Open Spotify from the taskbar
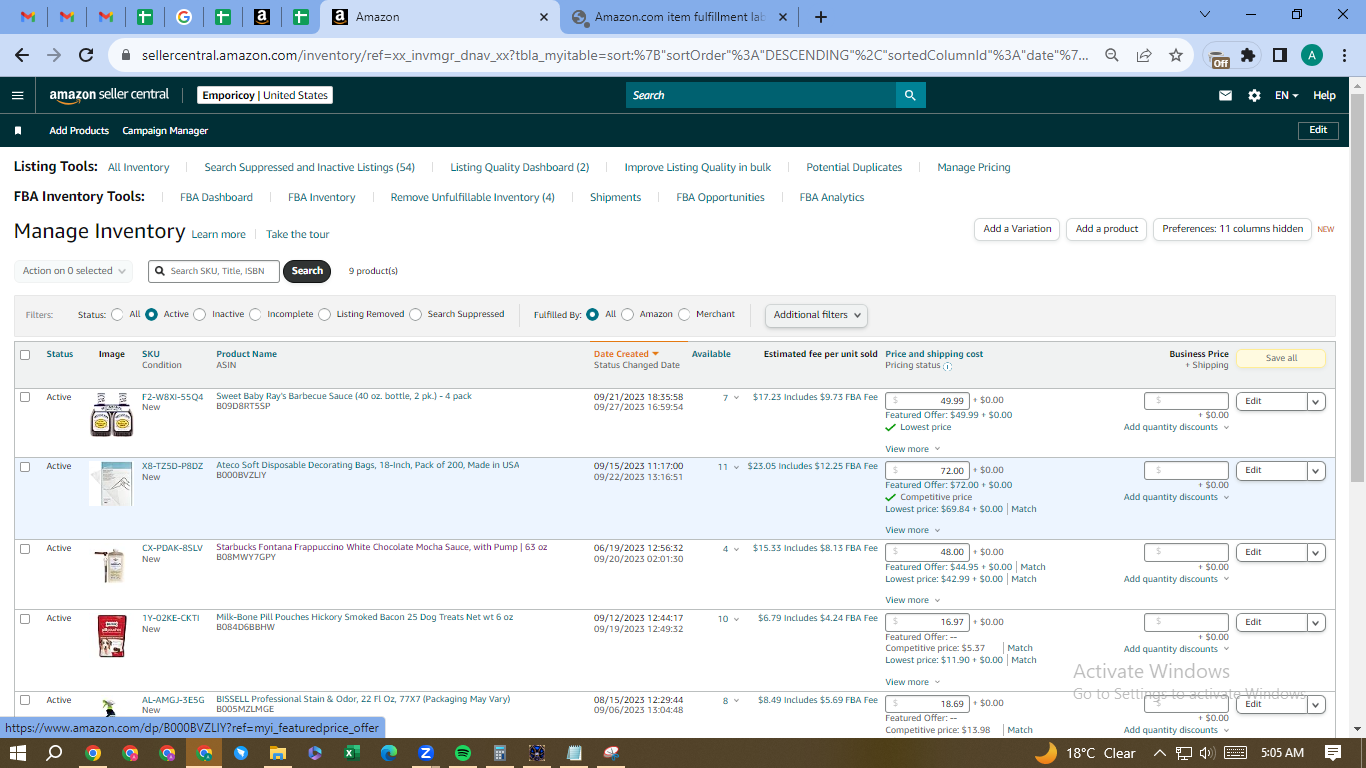The image size is (1366, 768). pos(463,753)
